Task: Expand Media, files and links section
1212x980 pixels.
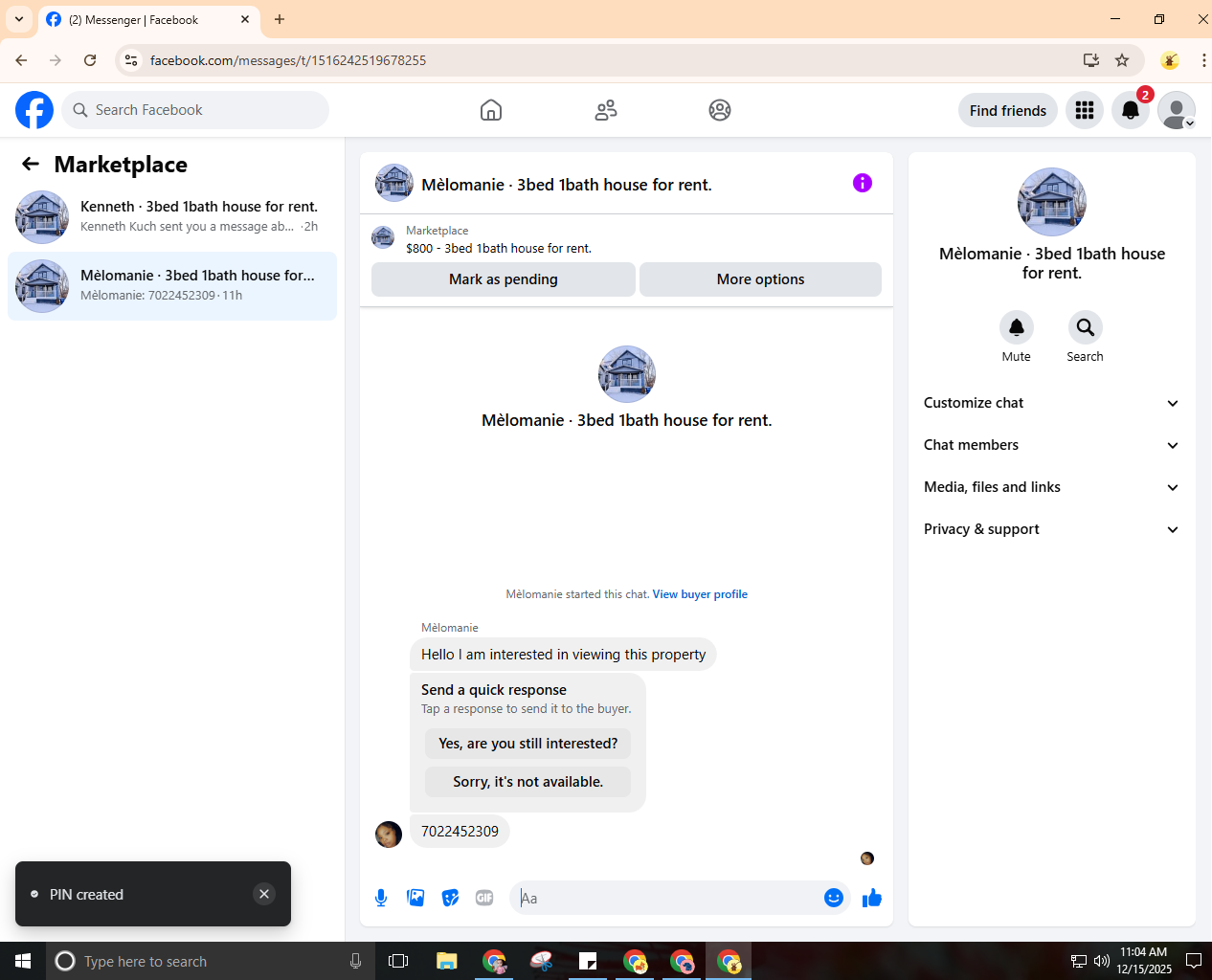Action: [x=1051, y=487]
